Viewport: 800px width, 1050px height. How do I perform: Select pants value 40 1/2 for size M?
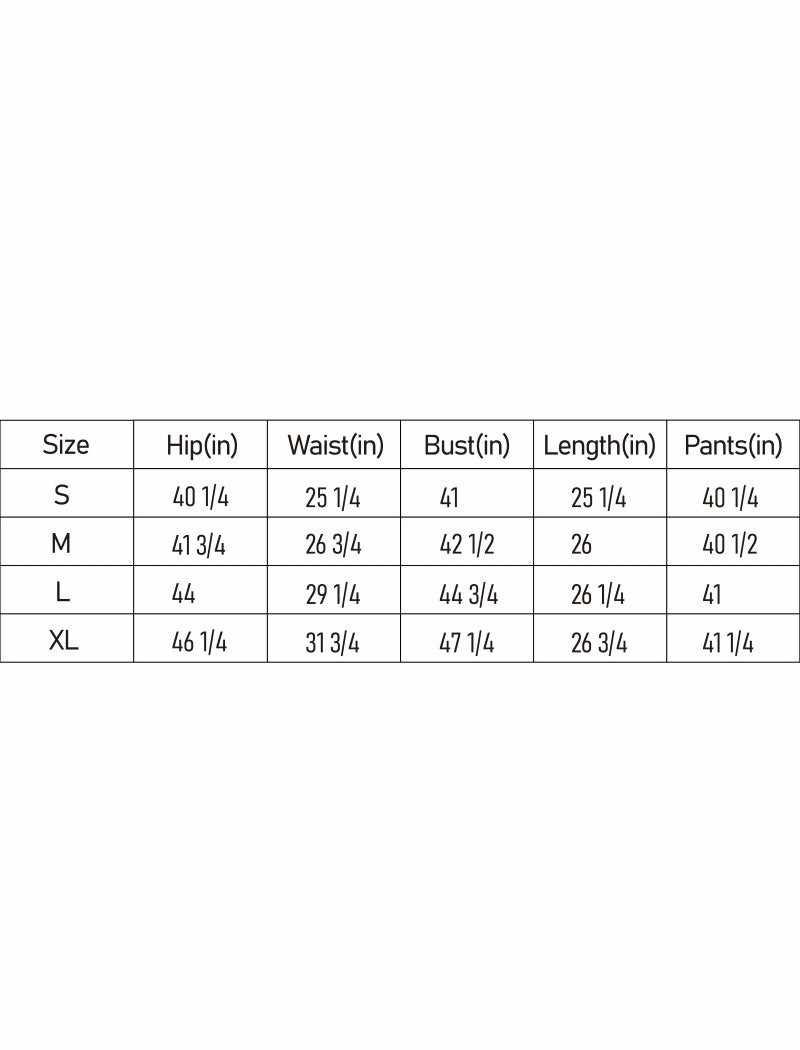[730, 545]
